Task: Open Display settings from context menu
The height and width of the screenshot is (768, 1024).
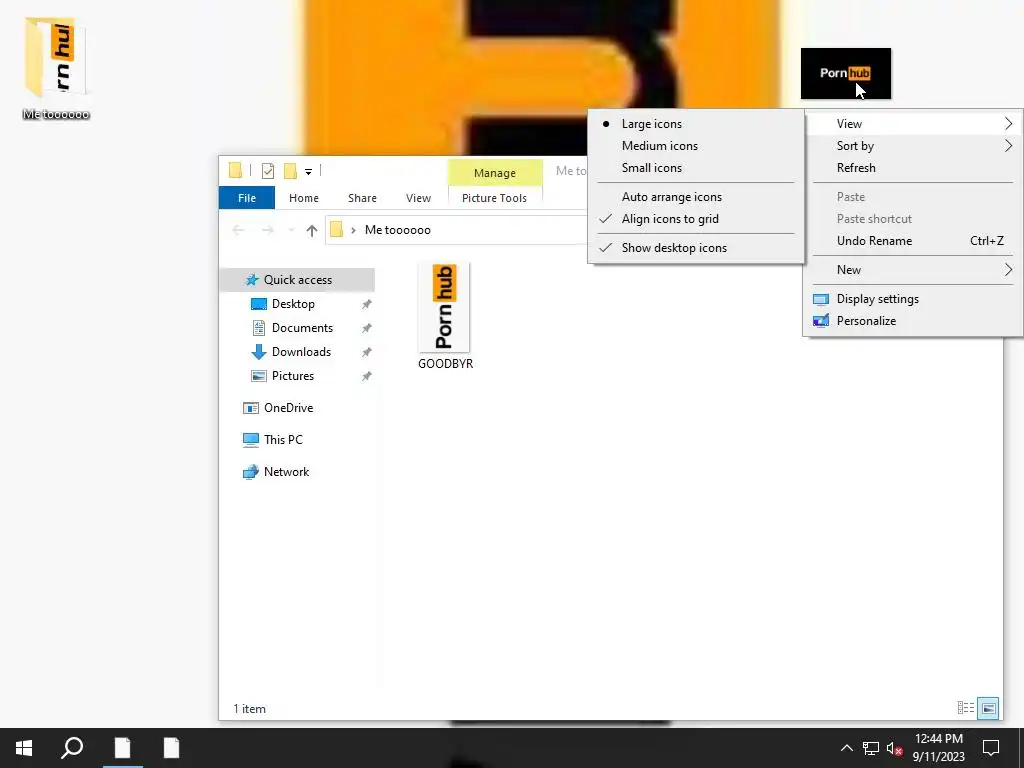Action: [913, 299]
